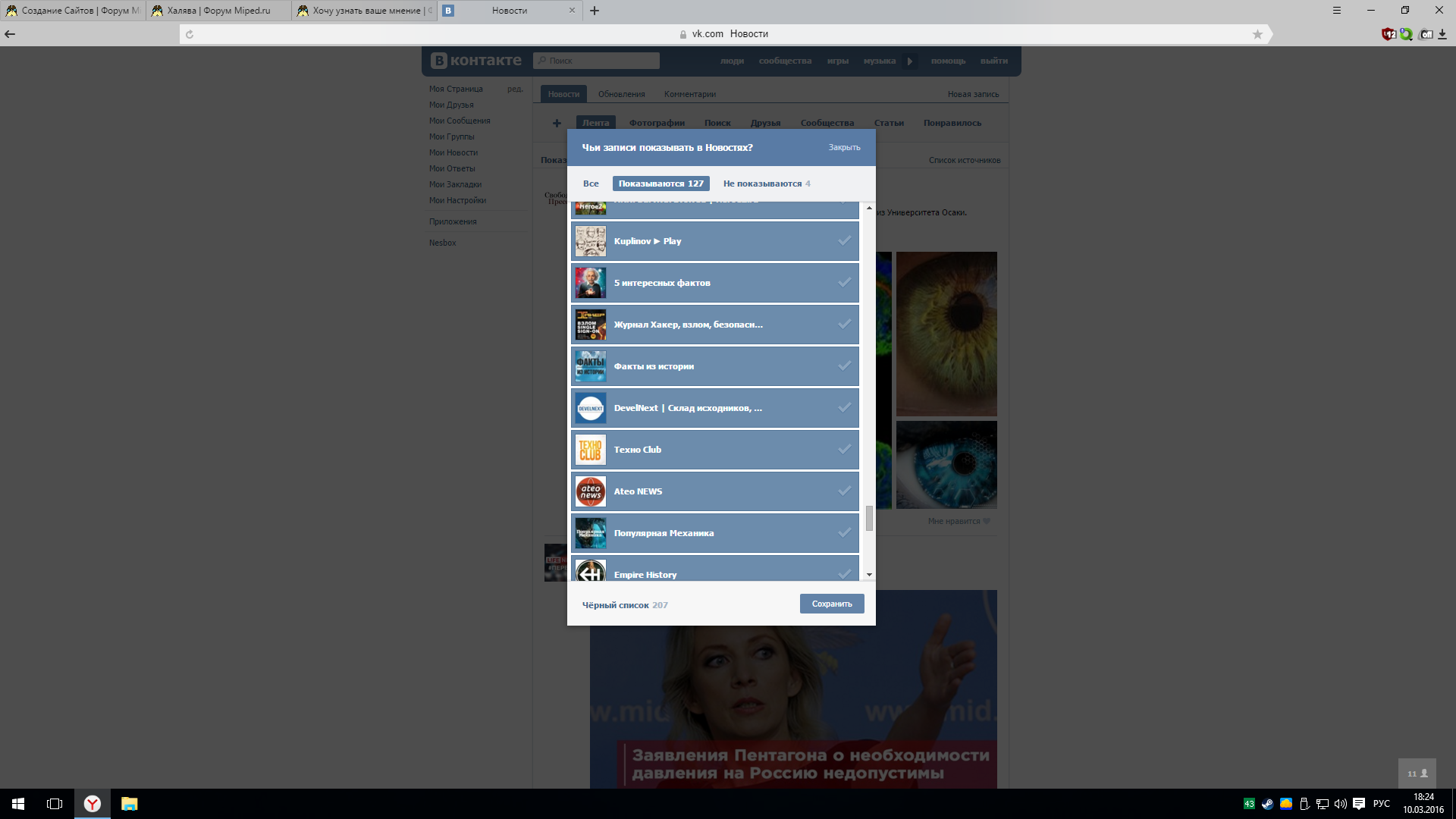This screenshot has width=1456, height=819.
Task: Click the Факты из истории avatar
Action: pos(590,366)
